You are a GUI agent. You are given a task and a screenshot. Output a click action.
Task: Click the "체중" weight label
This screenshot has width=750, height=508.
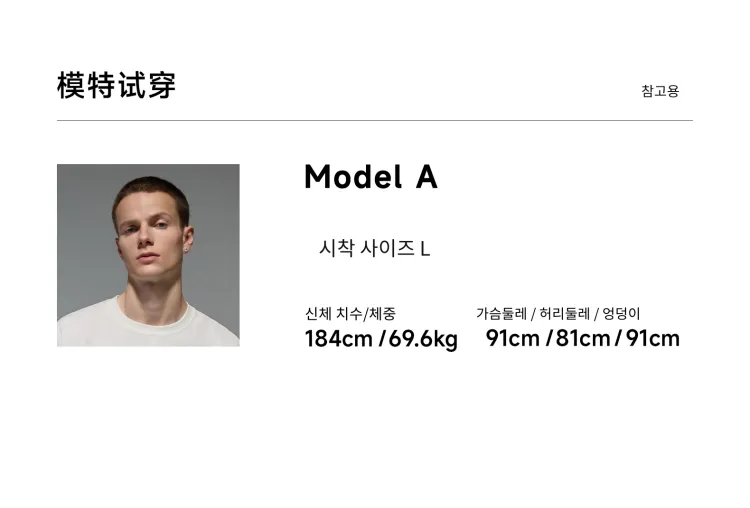pos(382,314)
